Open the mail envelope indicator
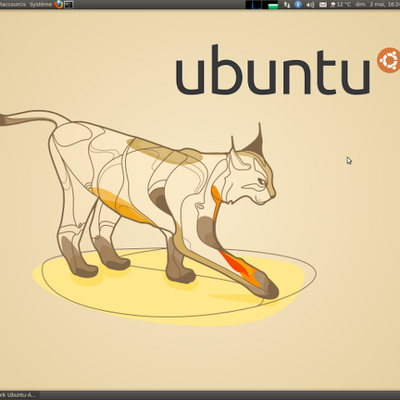The width and height of the screenshot is (400, 400). pos(323,5)
